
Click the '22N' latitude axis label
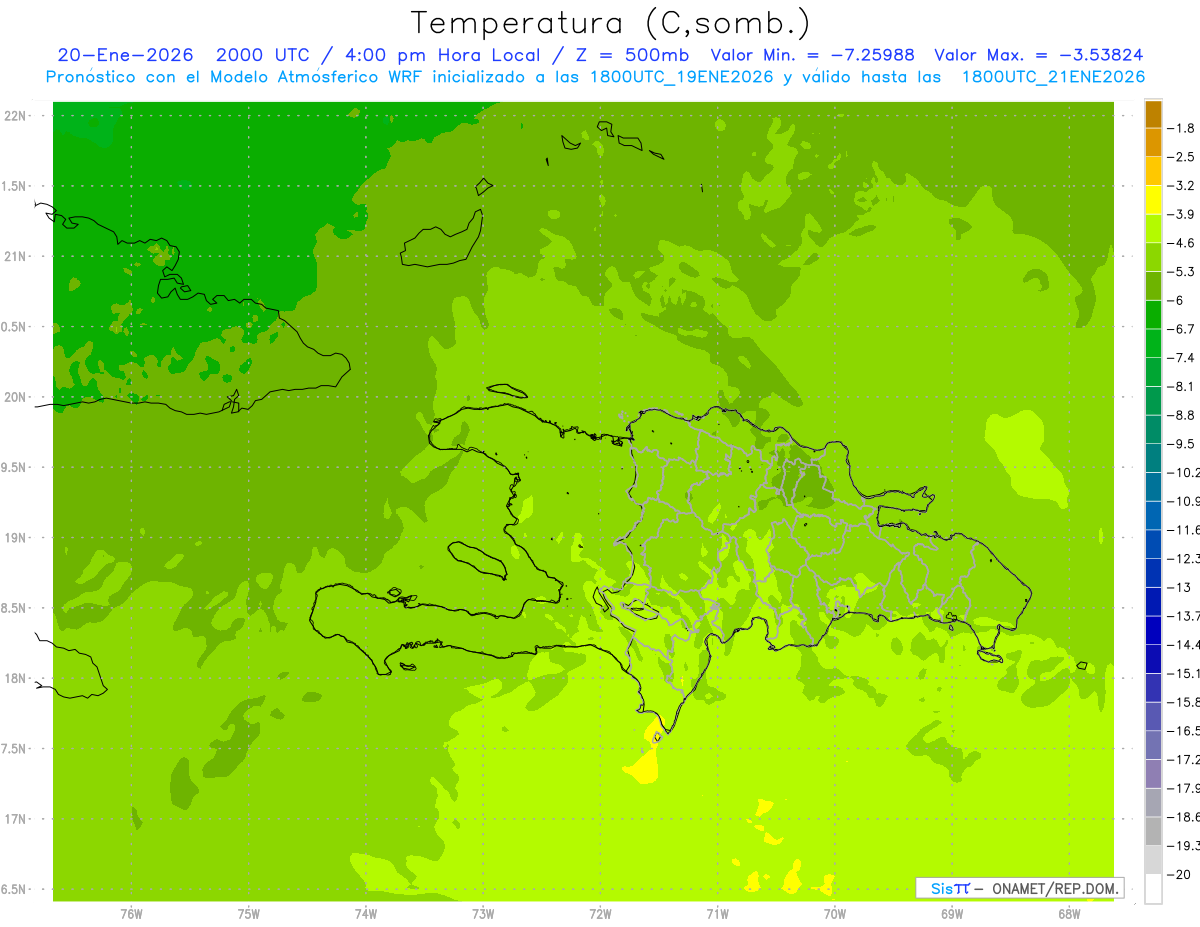pyautogui.click(x=14, y=116)
